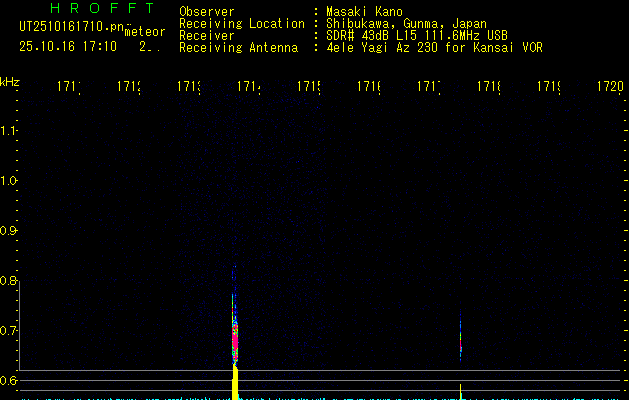This screenshot has height=400, width=629.
Task: Click the 1716 time axis tick label
Action: coord(369,87)
